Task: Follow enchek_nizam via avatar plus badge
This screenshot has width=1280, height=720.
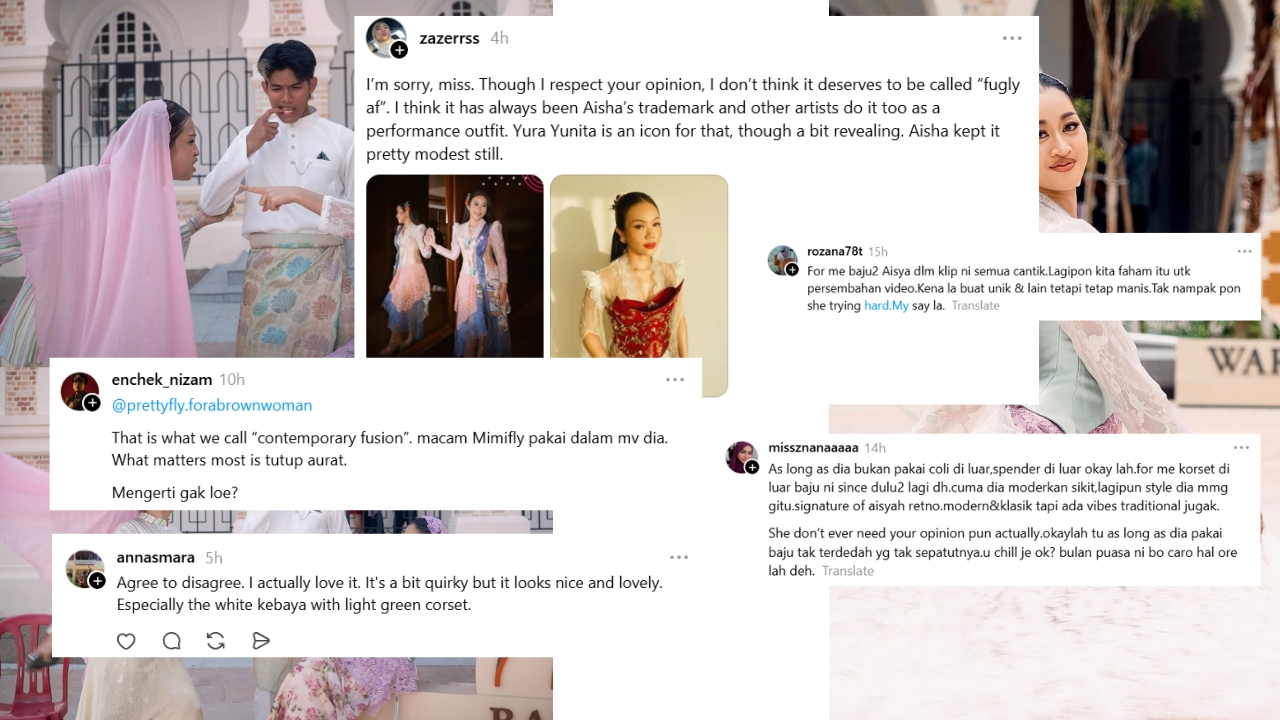Action: click(92, 403)
